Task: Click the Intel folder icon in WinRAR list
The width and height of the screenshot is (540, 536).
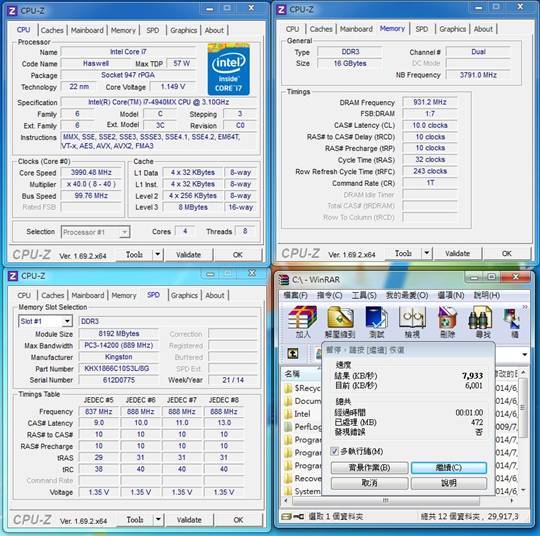Action: [288, 414]
